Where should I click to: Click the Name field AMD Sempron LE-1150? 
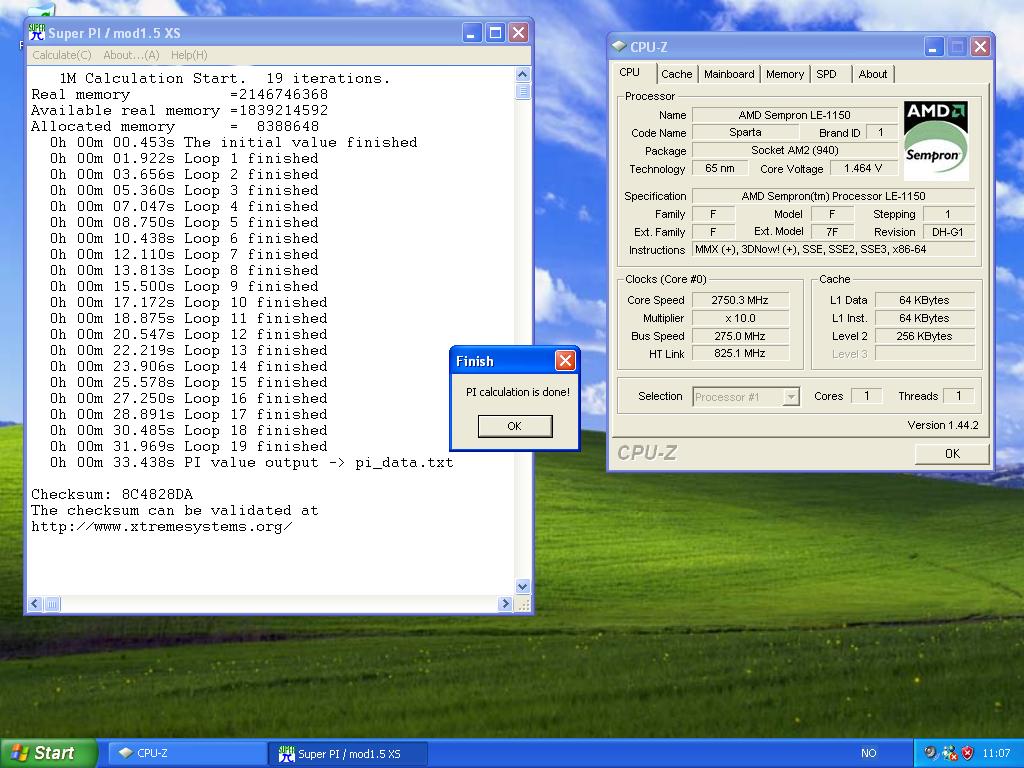click(x=795, y=115)
